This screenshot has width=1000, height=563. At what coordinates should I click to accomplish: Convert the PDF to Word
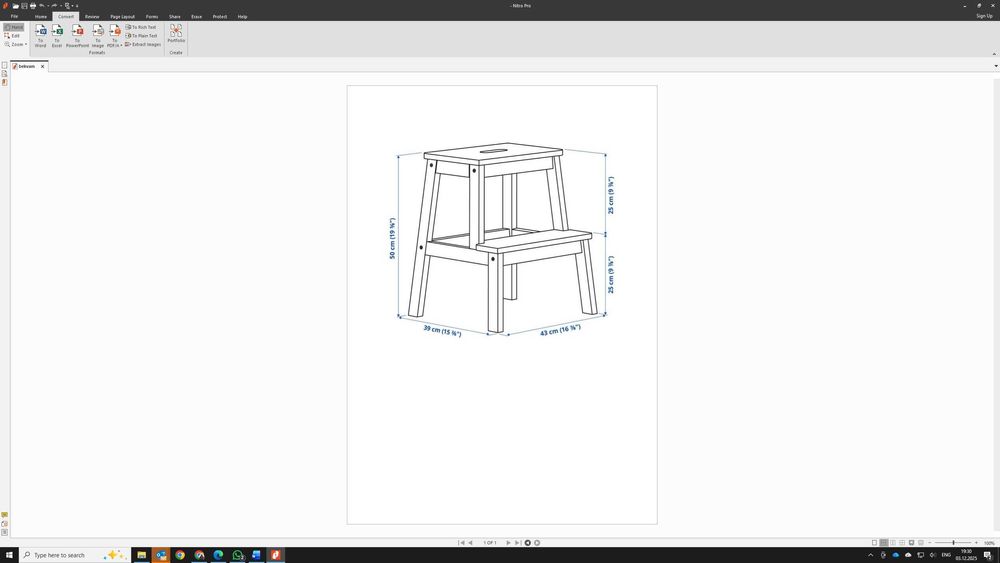tap(40, 36)
